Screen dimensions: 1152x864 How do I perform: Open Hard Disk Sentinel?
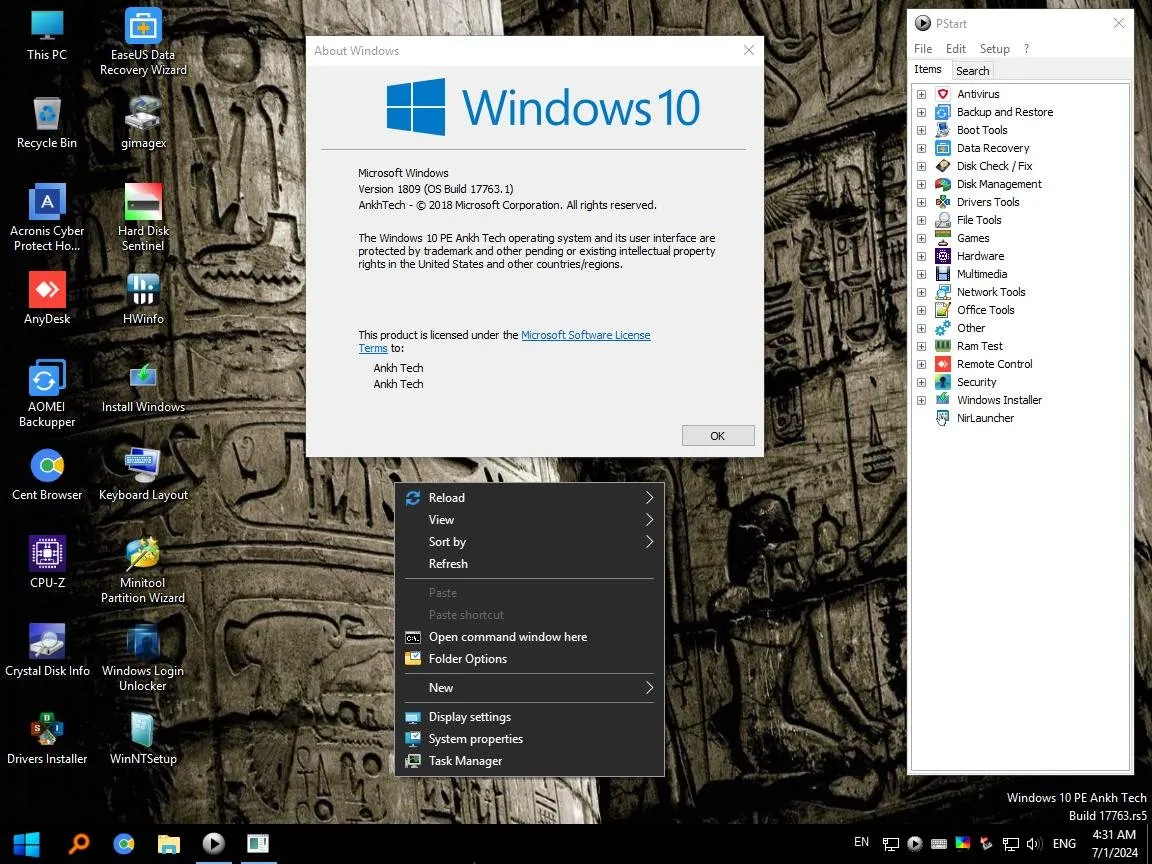[142, 200]
